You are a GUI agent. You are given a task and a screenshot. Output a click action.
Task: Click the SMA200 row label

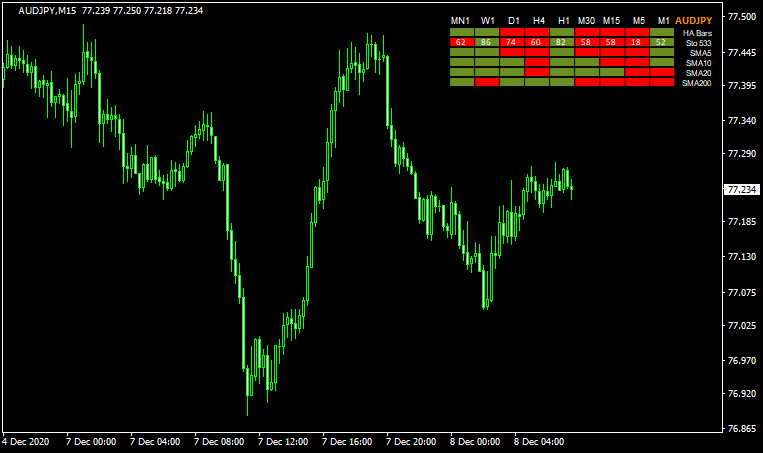coord(696,83)
